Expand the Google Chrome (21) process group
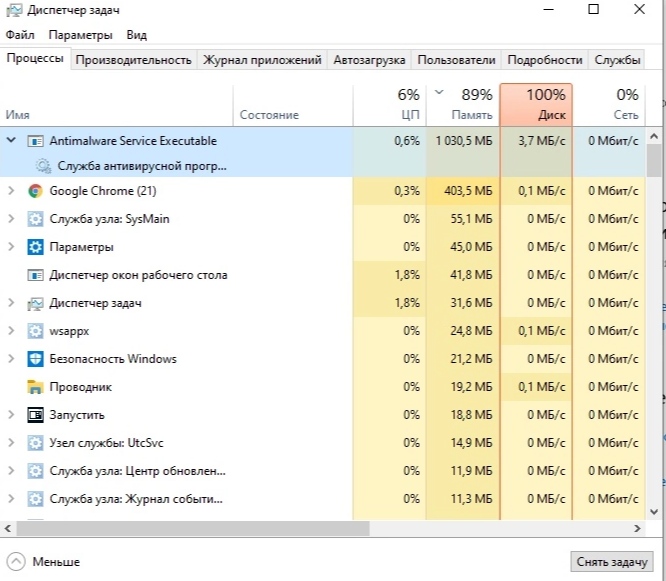Screen dimensions: 666x581 pos(11,191)
